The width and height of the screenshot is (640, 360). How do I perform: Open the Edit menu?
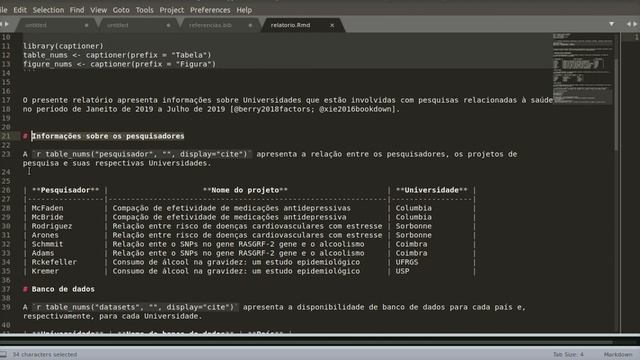[20, 10]
